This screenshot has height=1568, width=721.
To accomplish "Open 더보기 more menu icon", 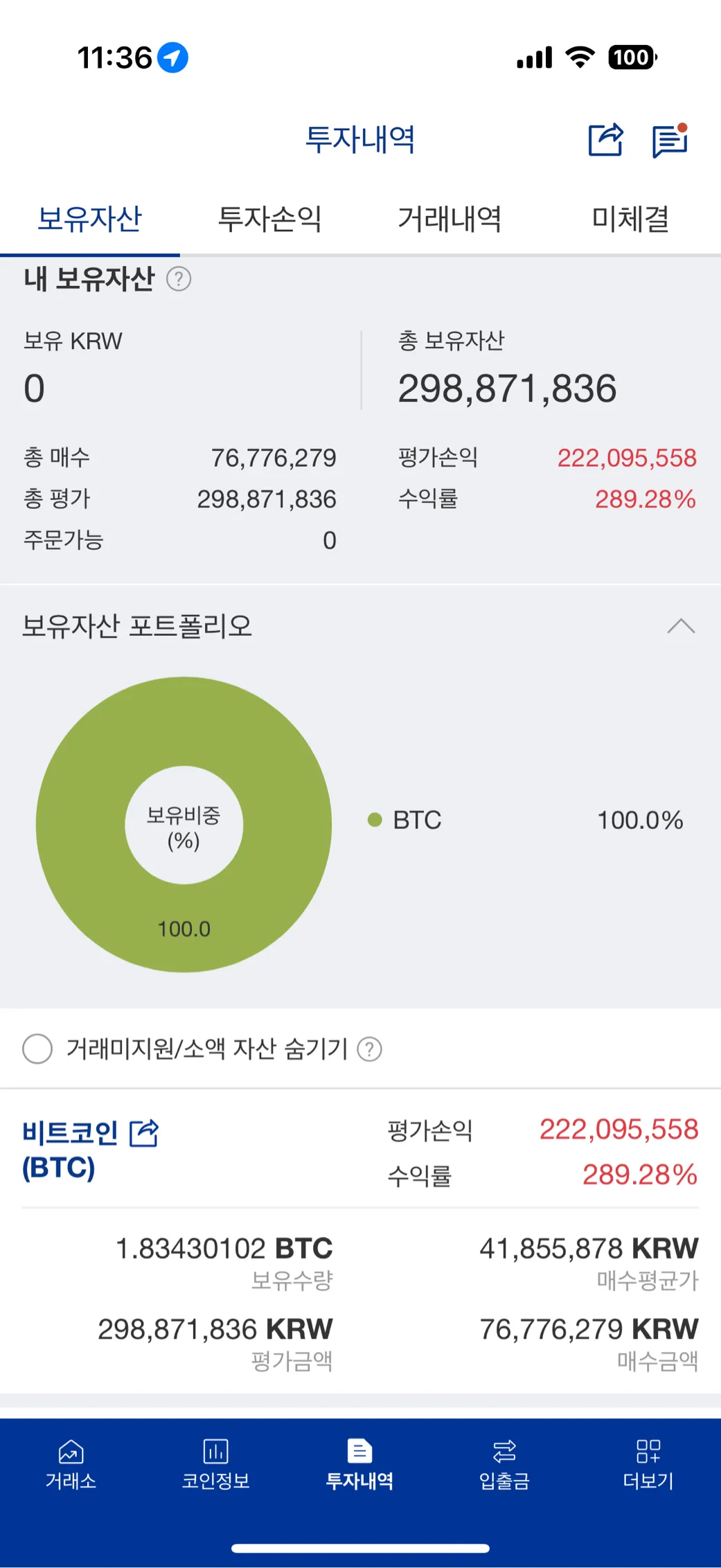I will click(x=648, y=1450).
